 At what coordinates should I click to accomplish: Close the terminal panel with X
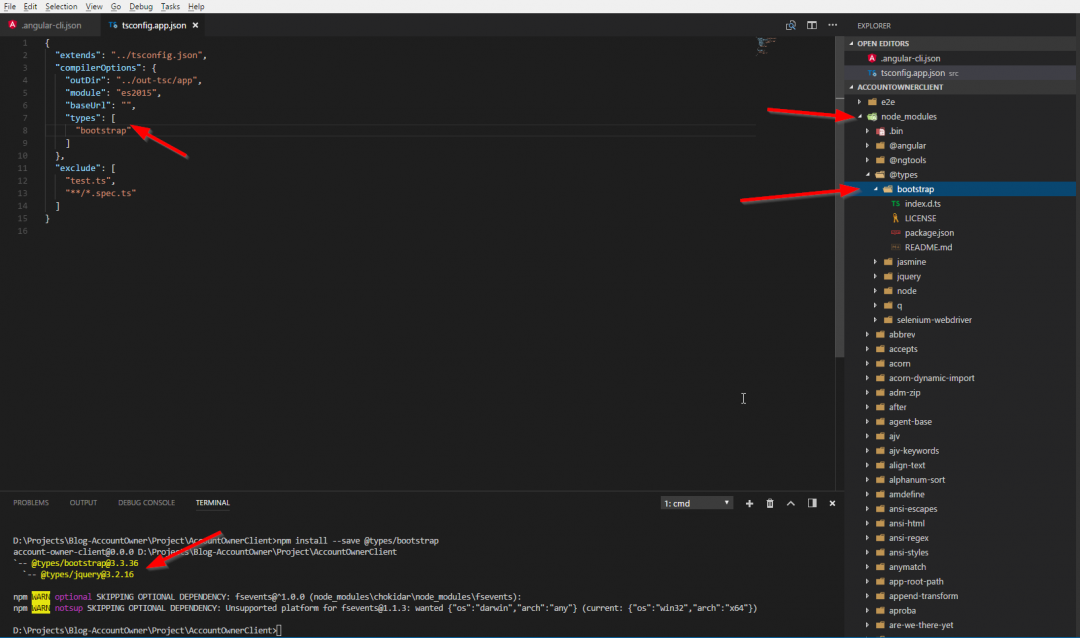tap(831, 503)
